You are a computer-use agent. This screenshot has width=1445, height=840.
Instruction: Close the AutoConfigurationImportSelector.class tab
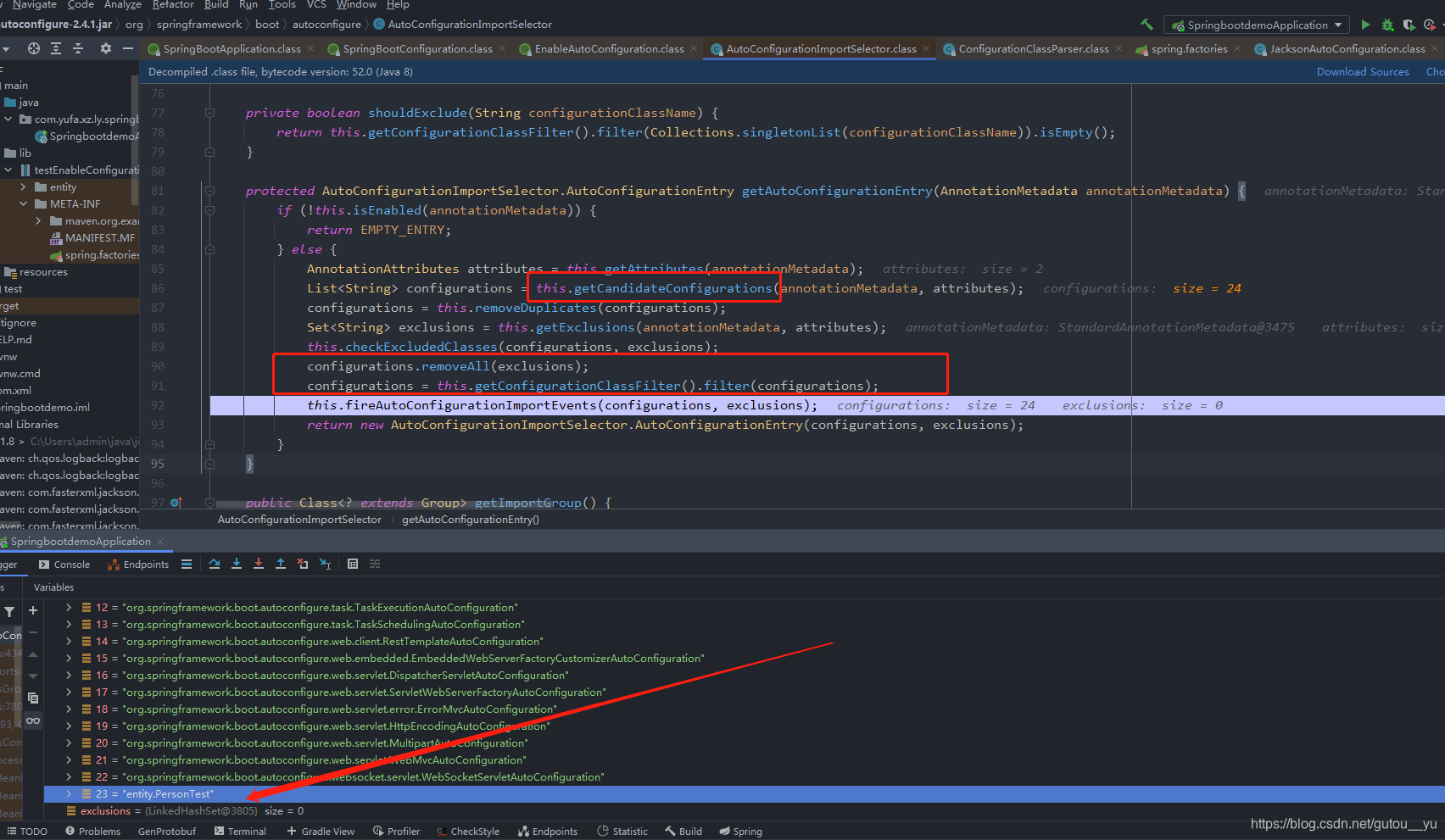pyautogui.click(x=926, y=49)
